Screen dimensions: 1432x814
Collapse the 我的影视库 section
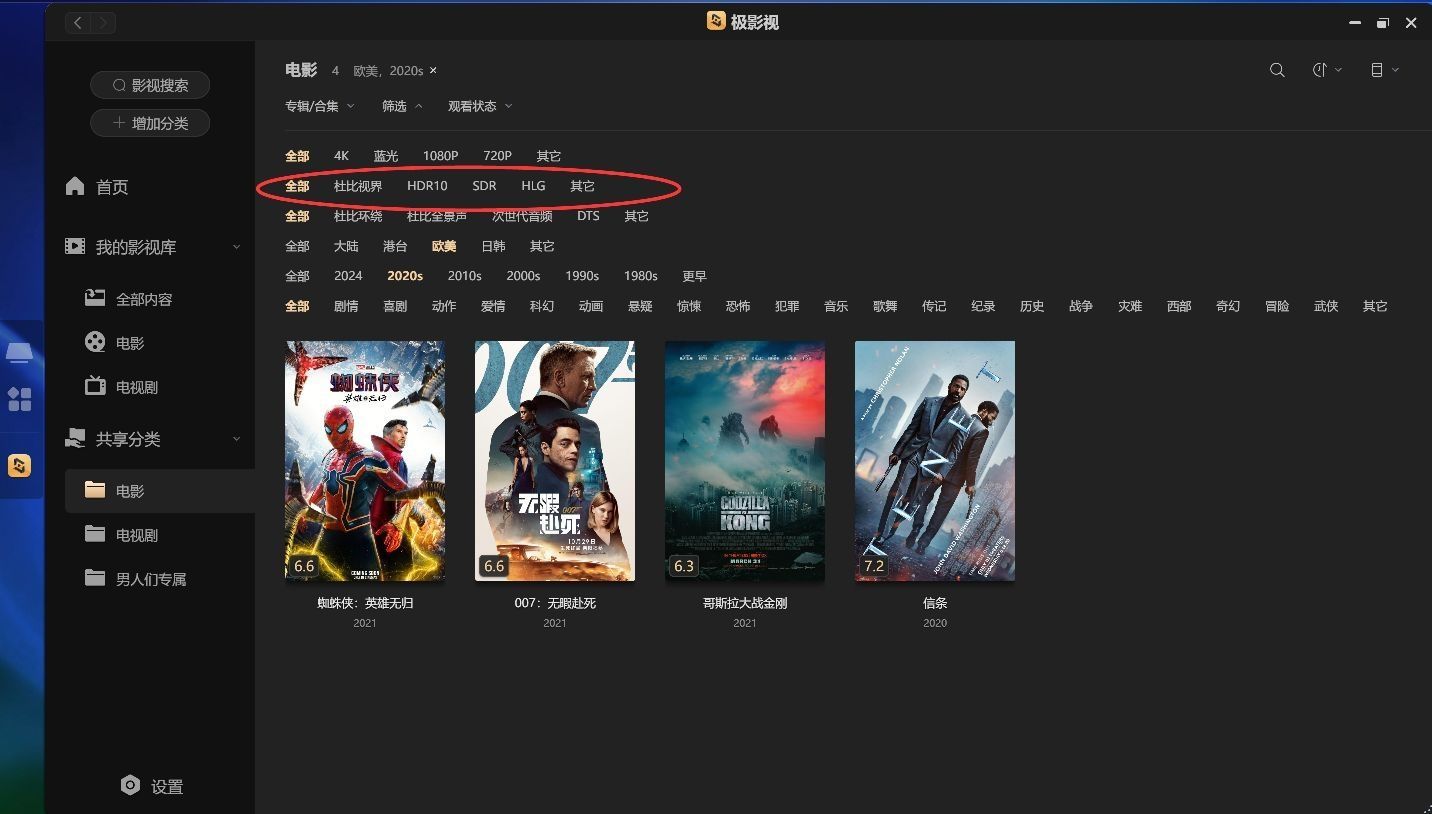[236, 247]
